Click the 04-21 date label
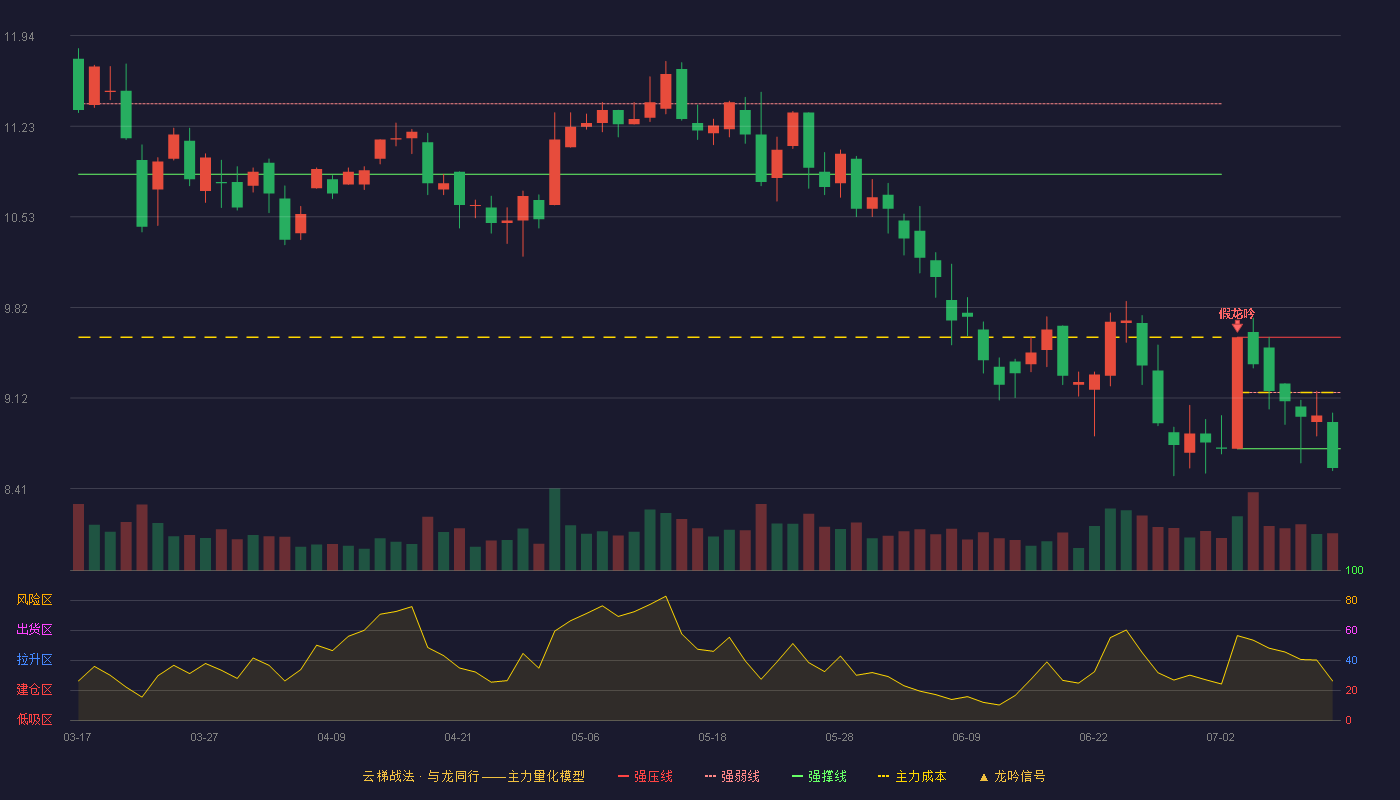The width and height of the screenshot is (1400, 800). click(x=458, y=737)
